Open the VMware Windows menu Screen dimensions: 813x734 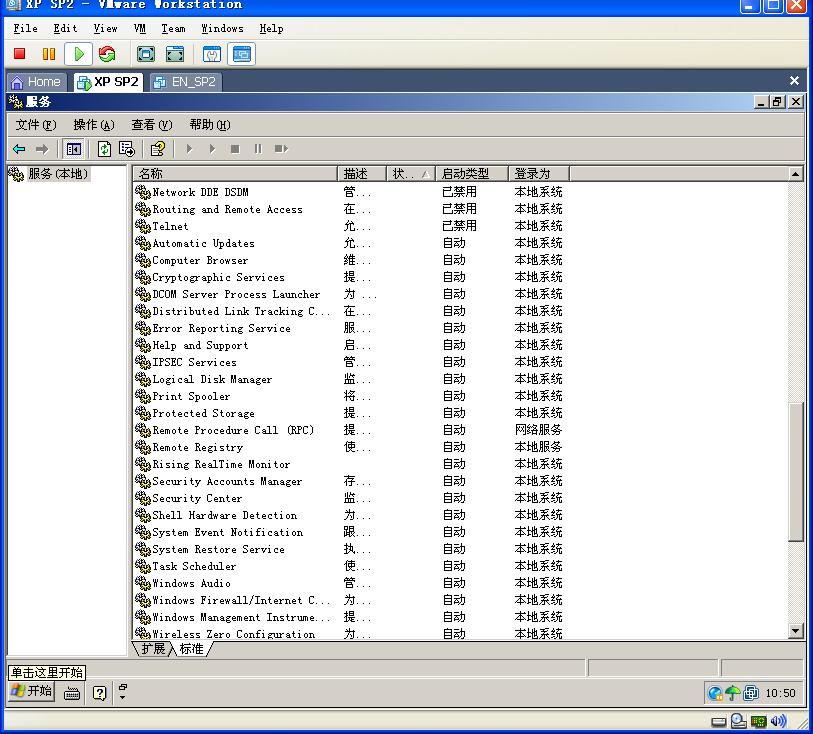click(222, 29)
